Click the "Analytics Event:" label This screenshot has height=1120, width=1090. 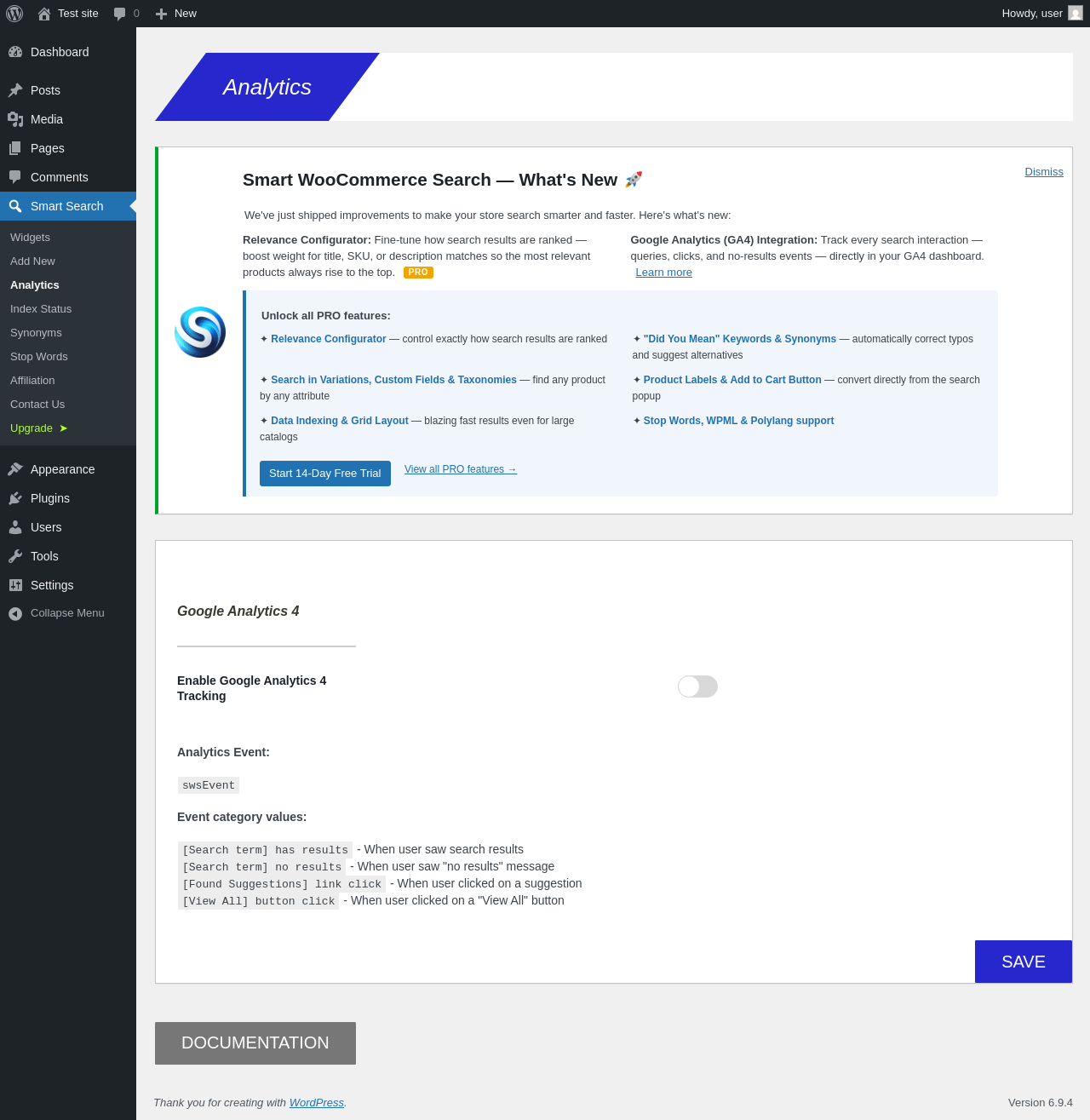223,752
